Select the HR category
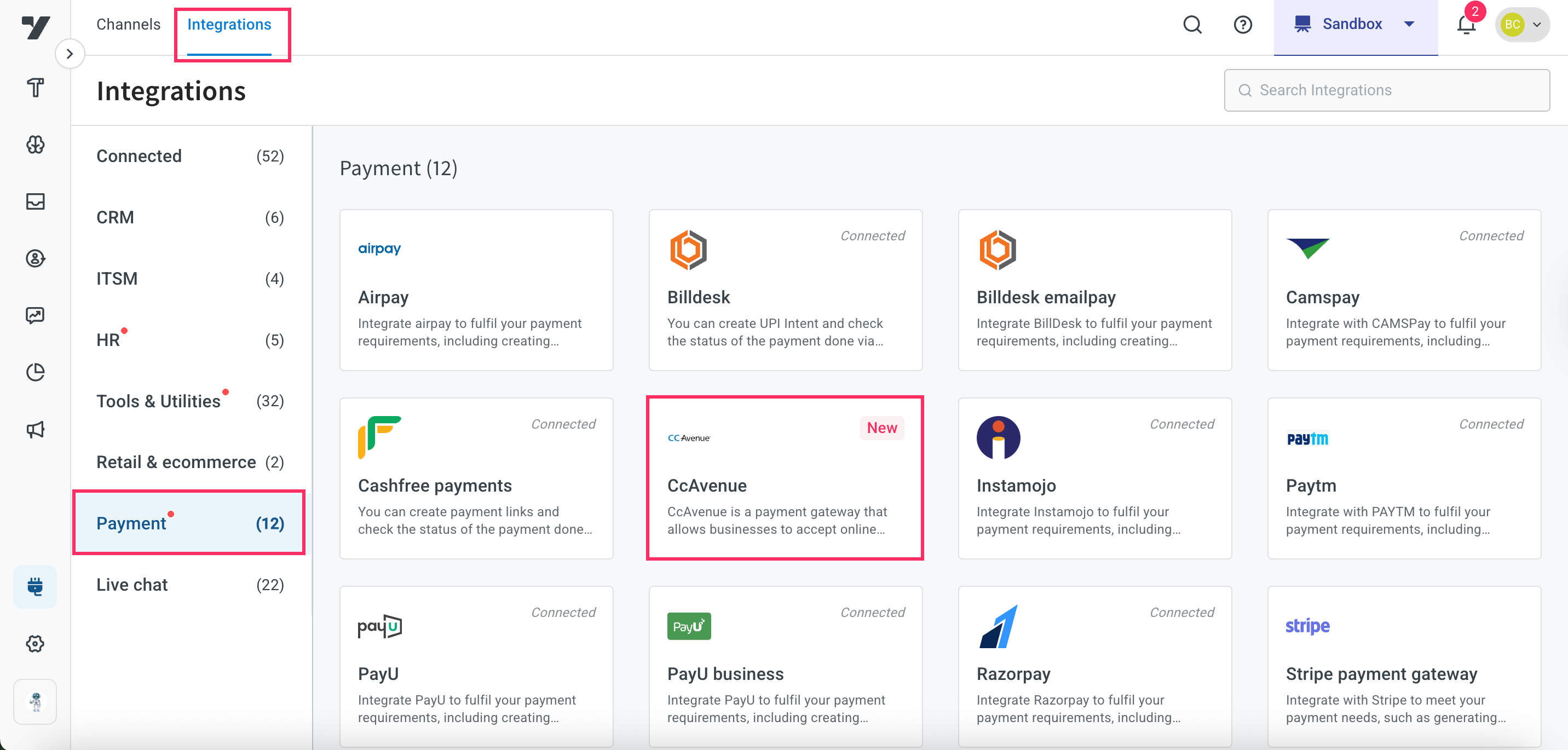The height and width of the screenshot is (750, 1568). 190,340
